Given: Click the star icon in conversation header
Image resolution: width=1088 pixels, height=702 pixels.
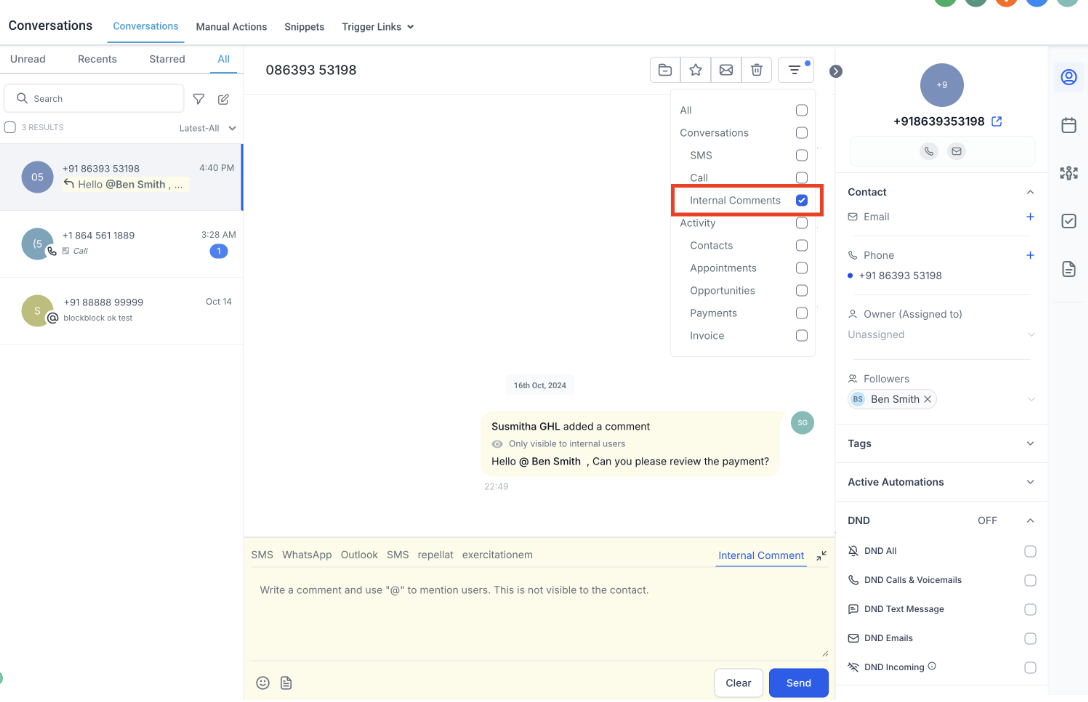Looking at the screenshot, I should pyautogui.click(x=695, y=70).
